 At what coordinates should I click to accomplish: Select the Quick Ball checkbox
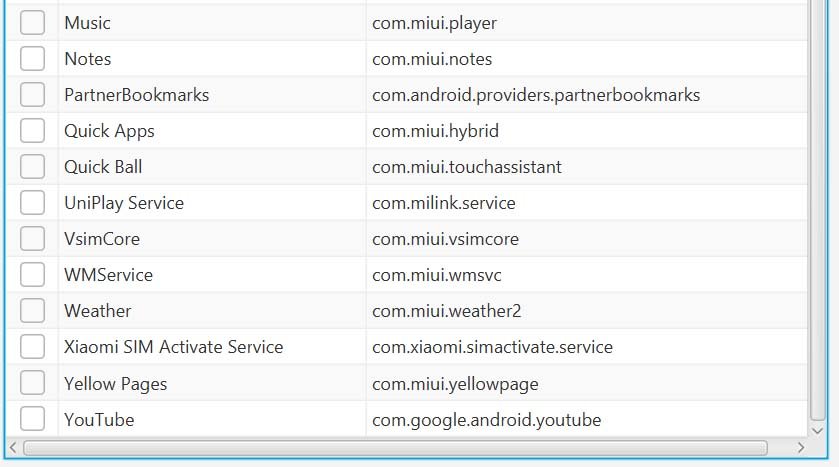point(32,166)
